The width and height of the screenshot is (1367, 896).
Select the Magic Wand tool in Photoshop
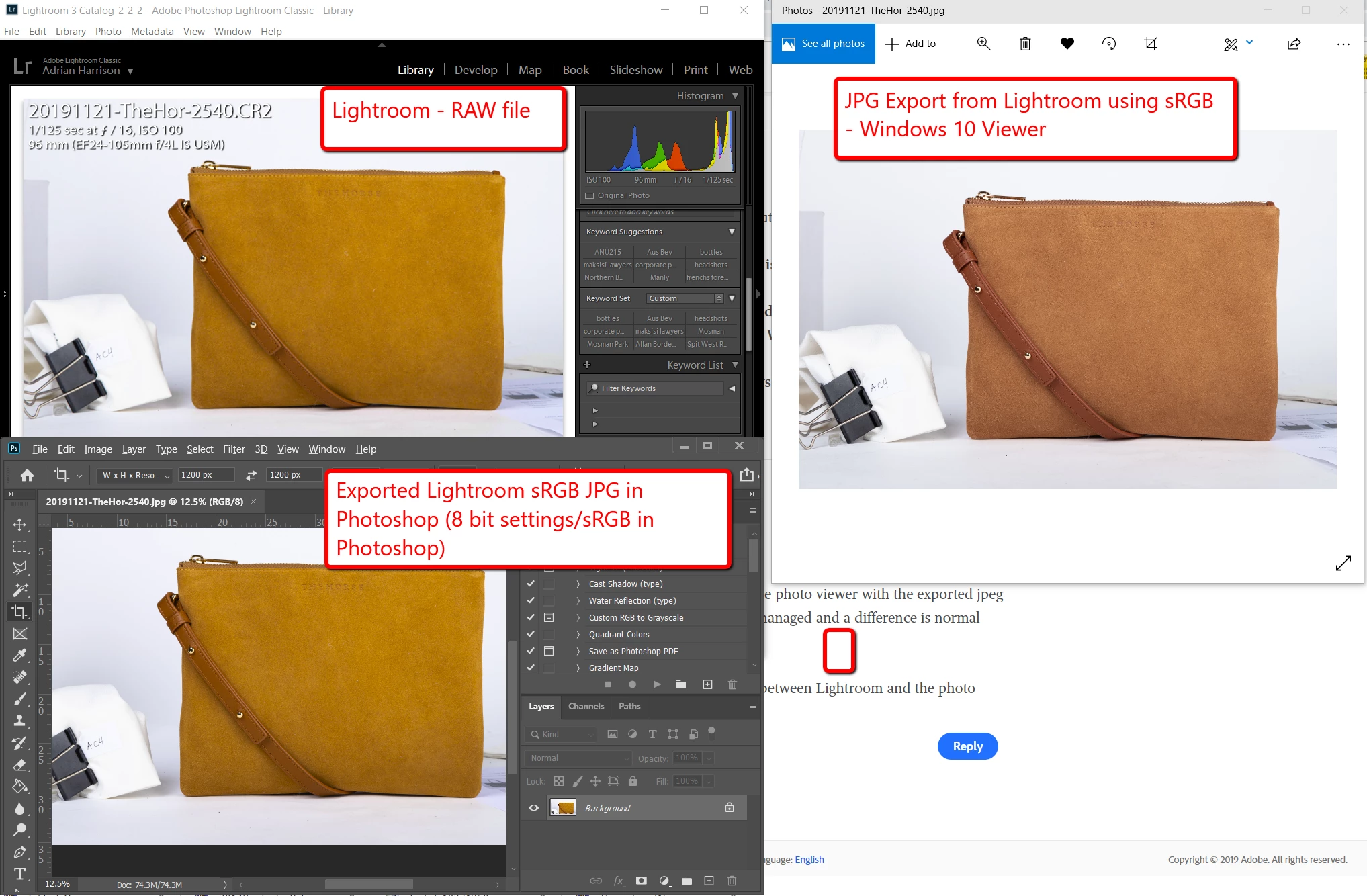point(19,590)
